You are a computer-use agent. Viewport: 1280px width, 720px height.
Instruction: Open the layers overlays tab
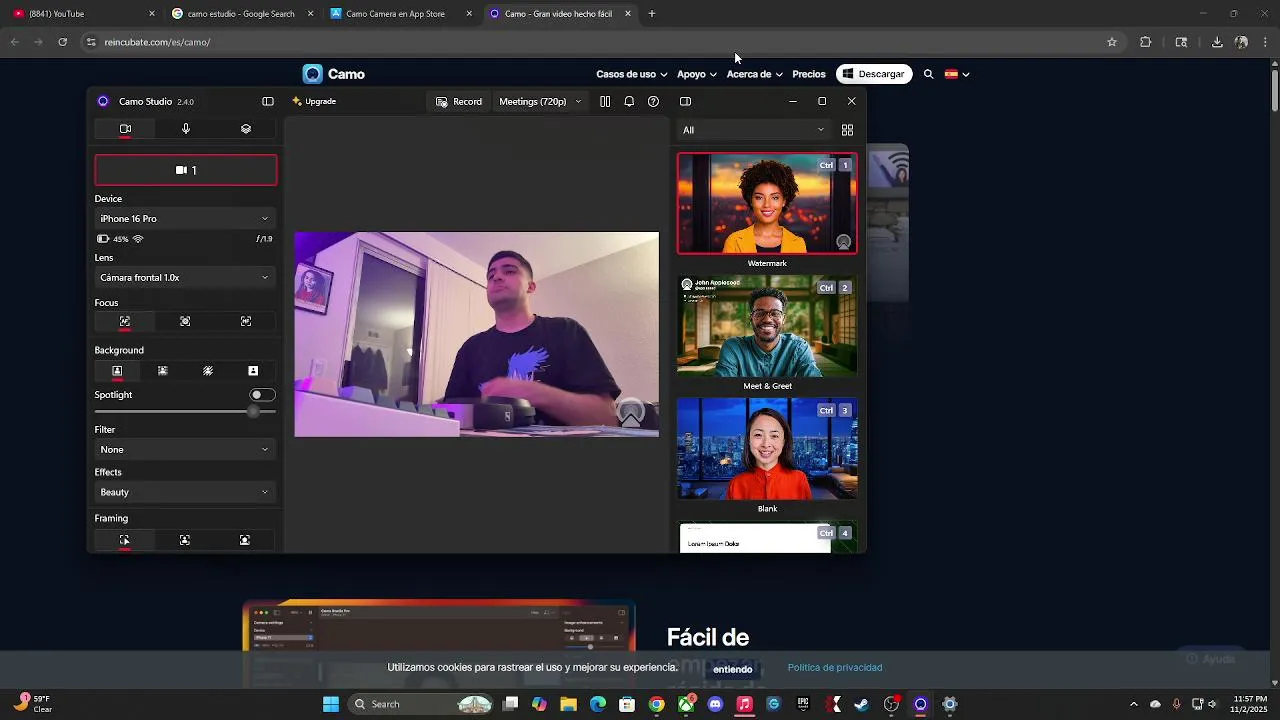pyautogui.click(x=246, y=129)
